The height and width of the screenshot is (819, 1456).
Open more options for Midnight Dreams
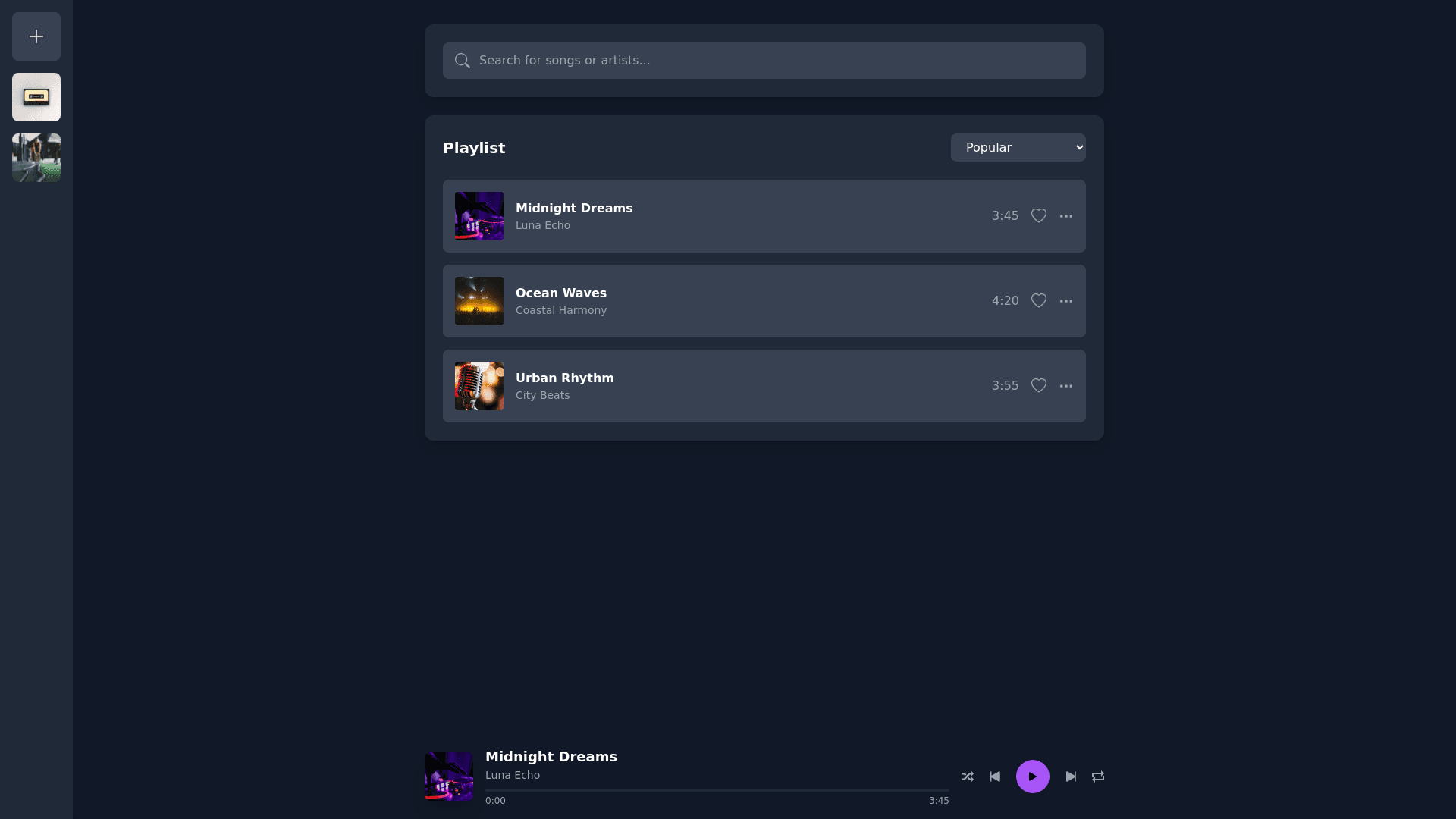point(1066,216)
